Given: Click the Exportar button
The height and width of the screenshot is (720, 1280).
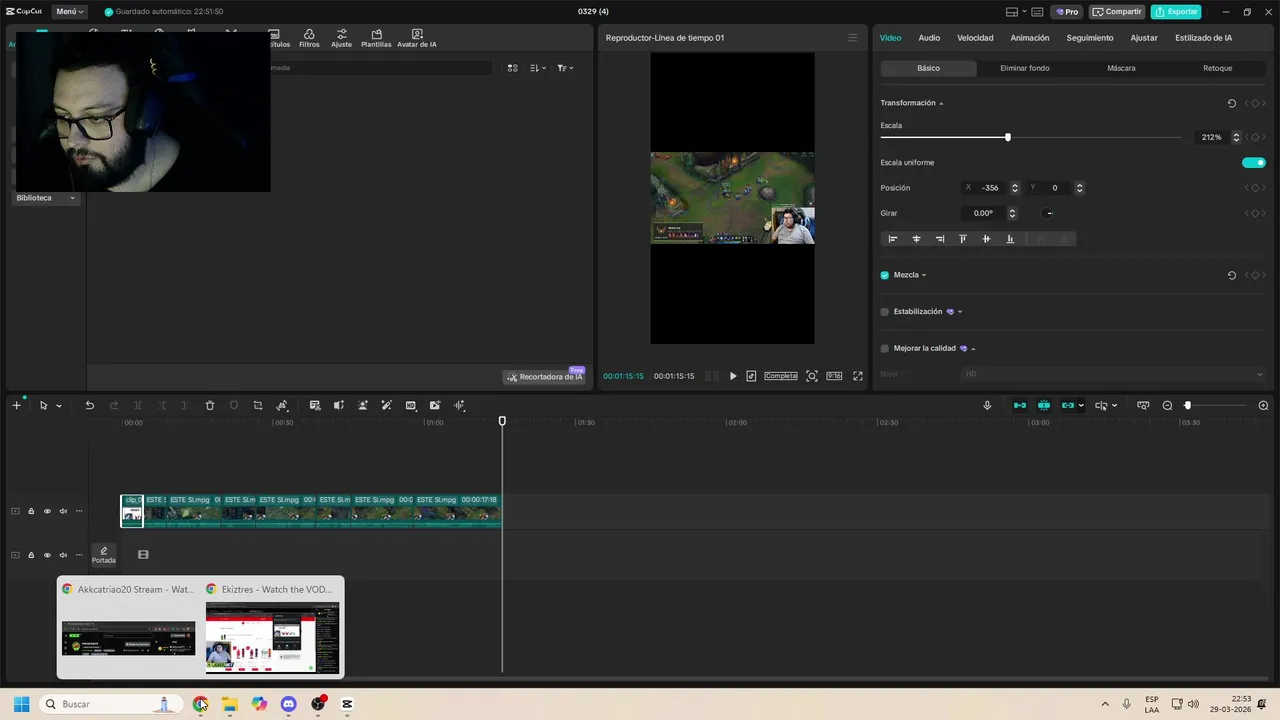Looking at the screenshot, I should click(x=1176, y=12).
